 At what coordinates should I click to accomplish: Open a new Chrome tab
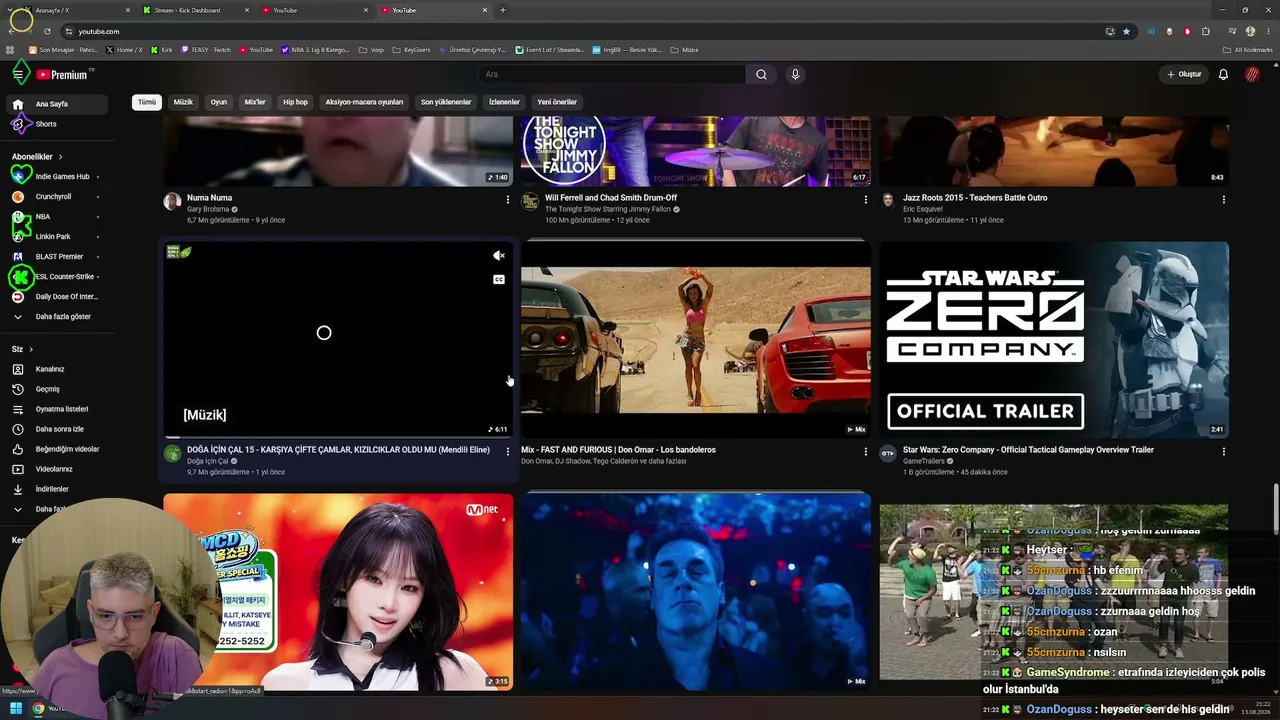click(x=502, y=10)
